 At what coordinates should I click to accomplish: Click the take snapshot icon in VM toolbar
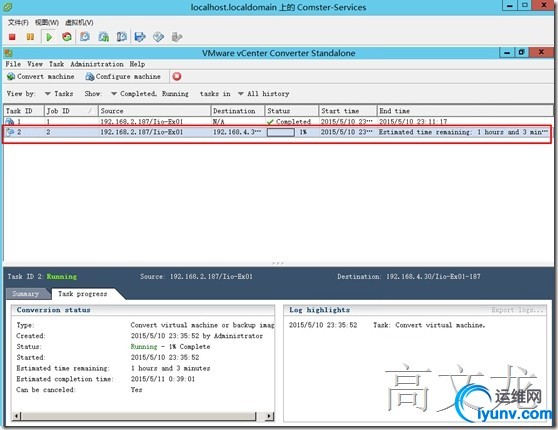pyautogui.click(x=85, y=37)
